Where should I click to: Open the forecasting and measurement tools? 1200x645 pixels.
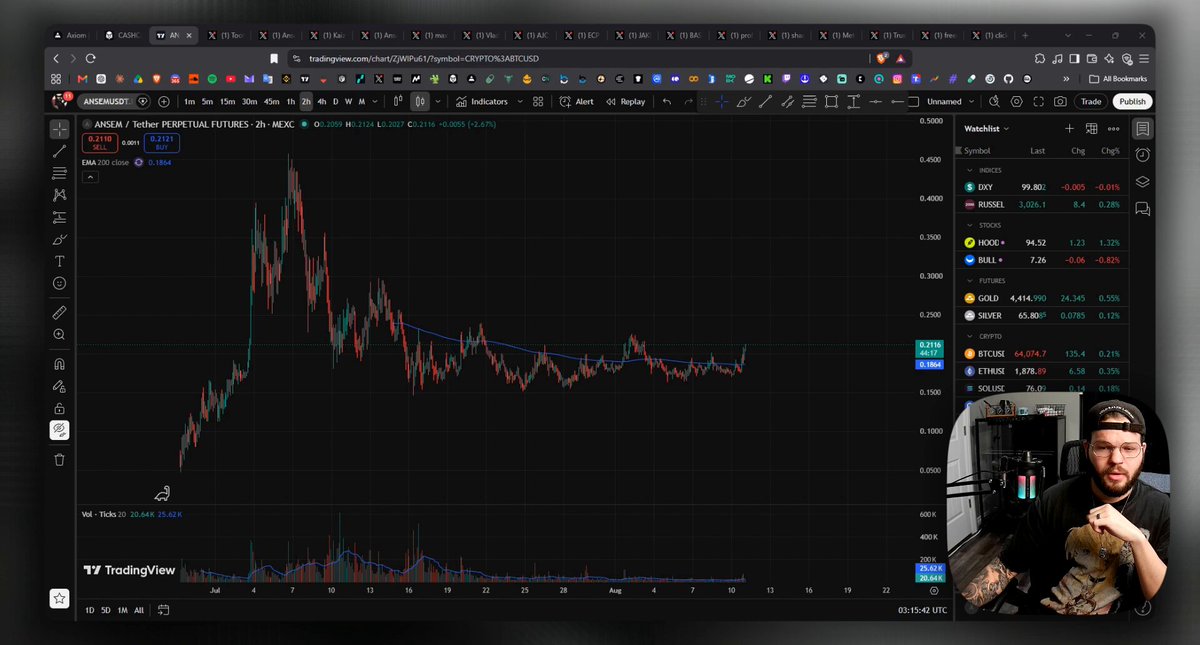(59, 217)
